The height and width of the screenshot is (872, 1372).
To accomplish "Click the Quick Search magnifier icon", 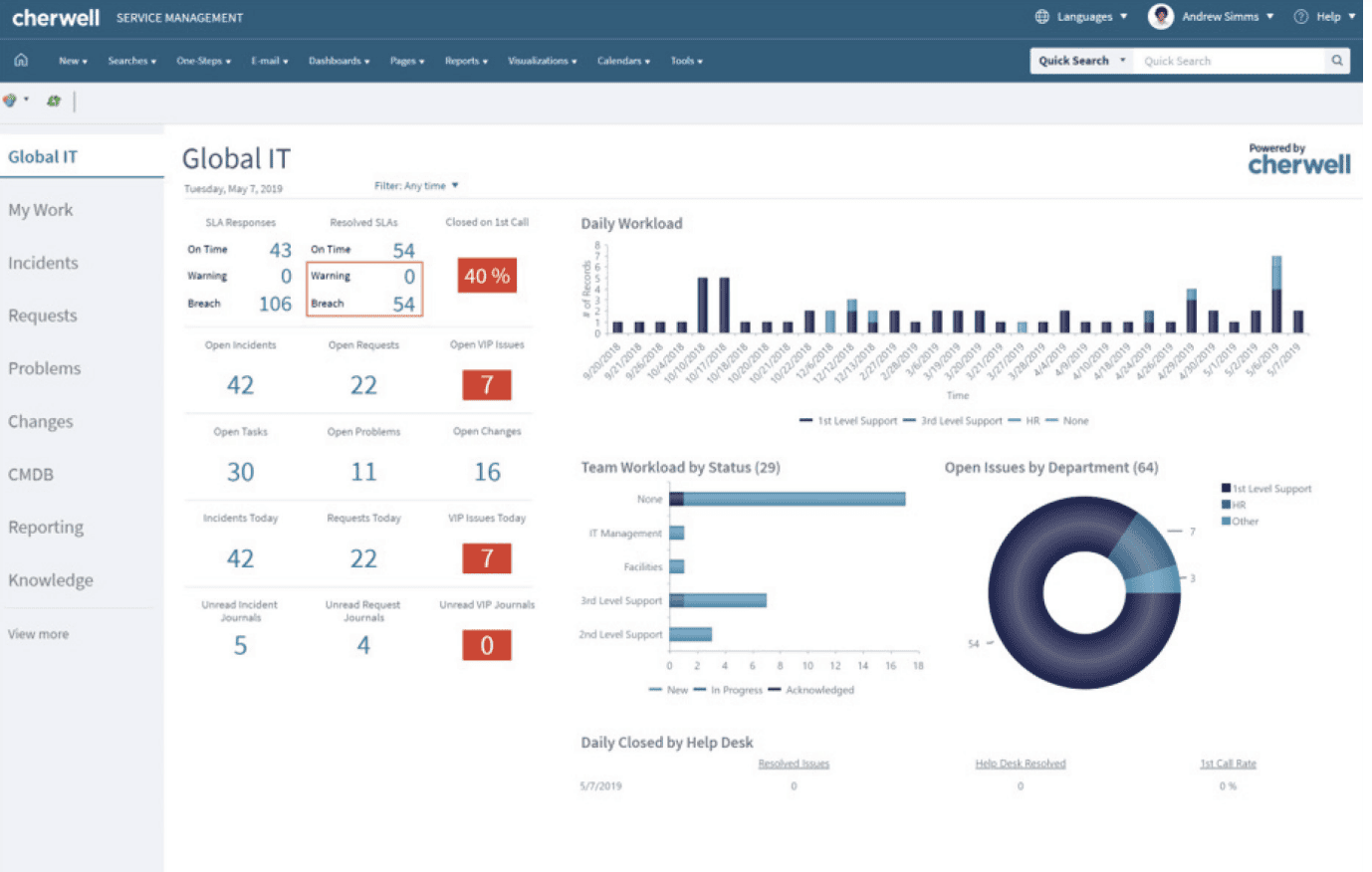I will (x=1337, y=61).
